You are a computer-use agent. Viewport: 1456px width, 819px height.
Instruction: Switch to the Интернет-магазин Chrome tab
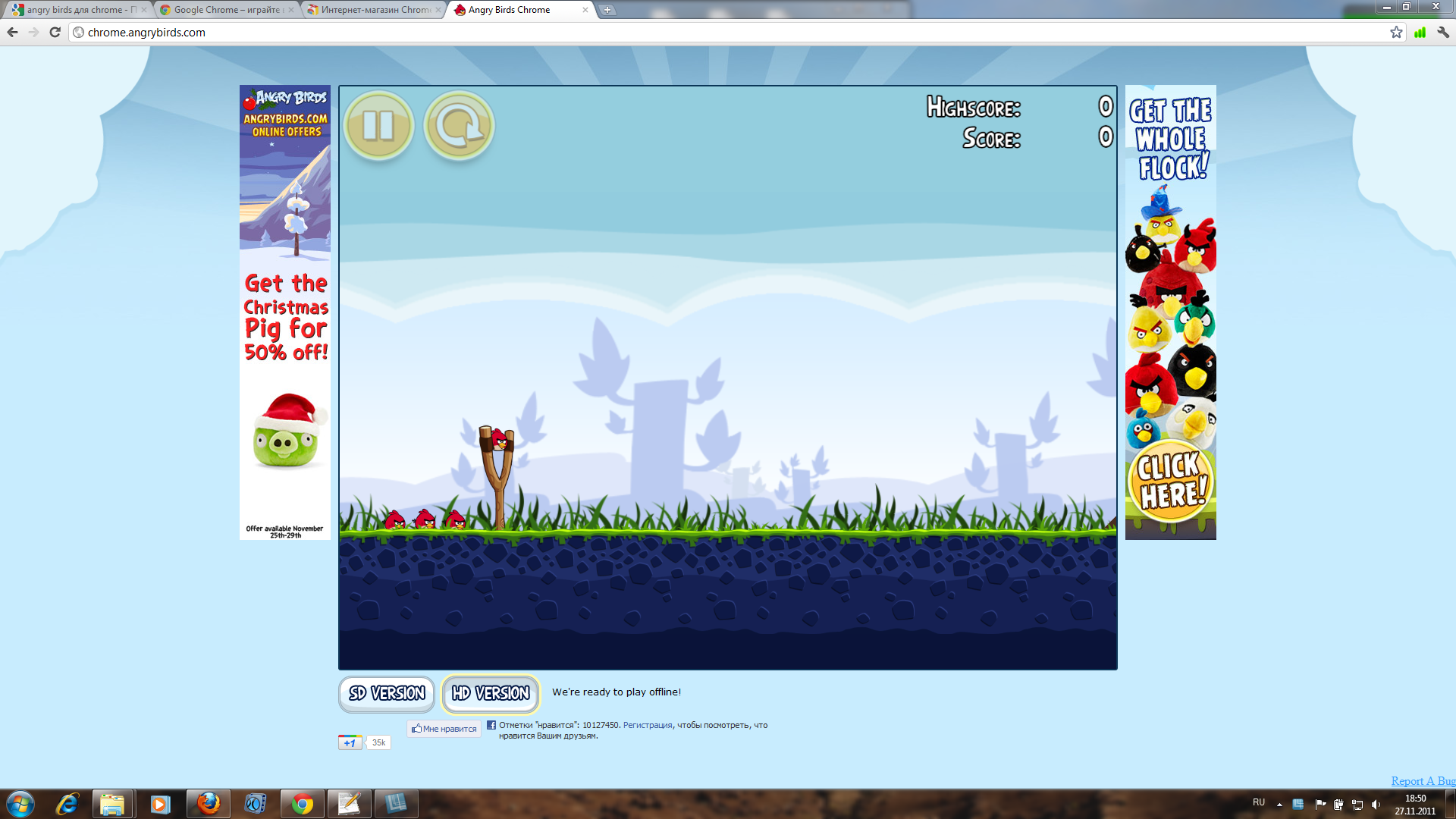[x=372, y=10]
